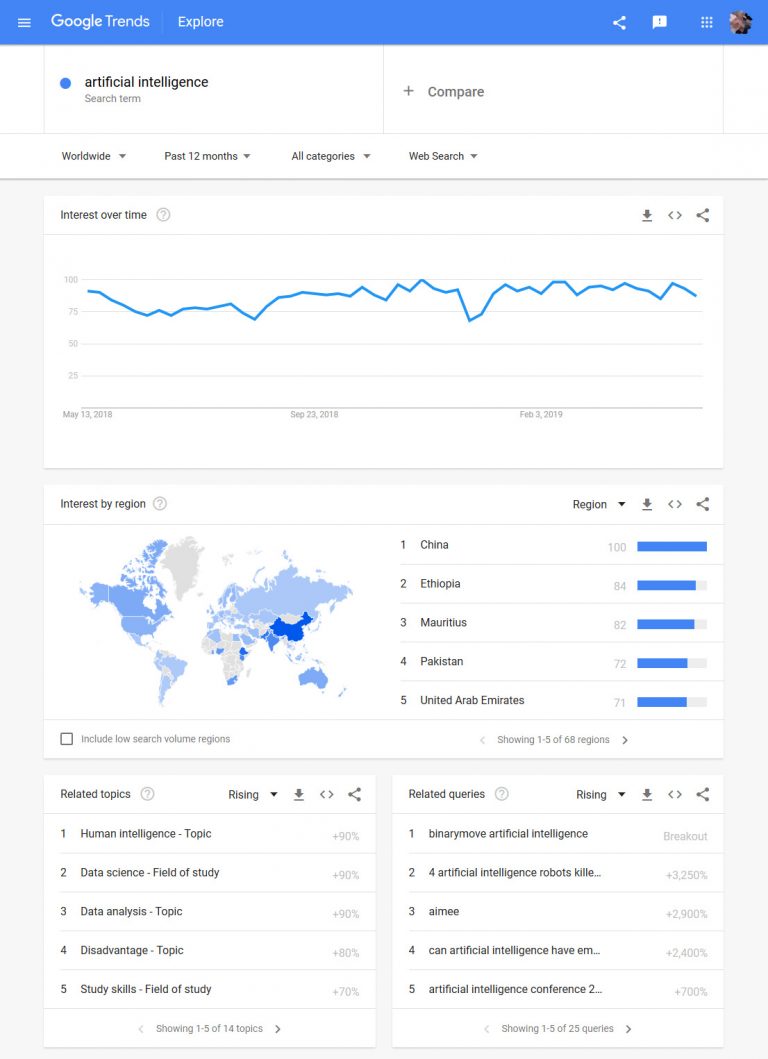This screenshot has width=768, height=1059.
Task: Open the hamburger main menu
Action: pos(24,22)
